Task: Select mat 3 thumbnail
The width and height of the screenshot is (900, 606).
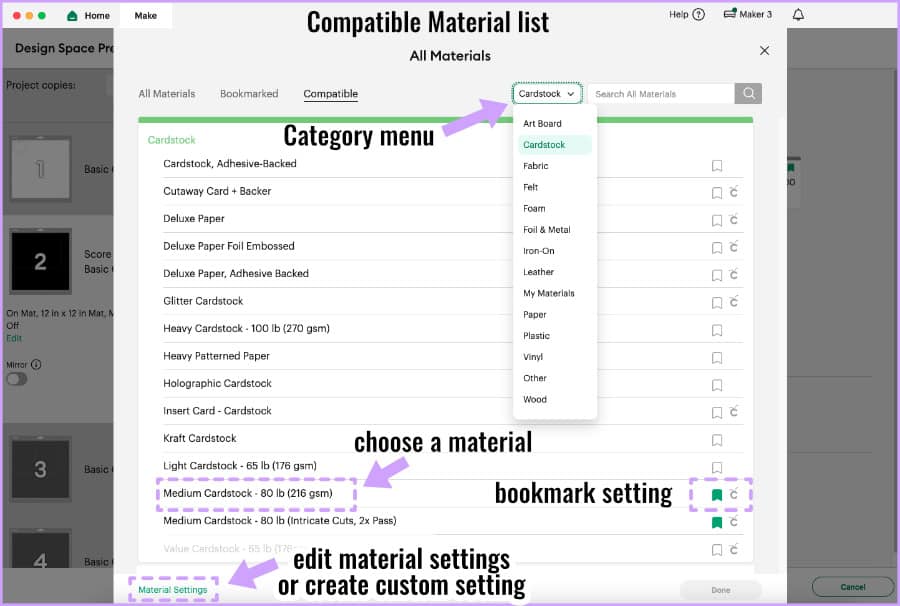Action: [x=40, y=469]
